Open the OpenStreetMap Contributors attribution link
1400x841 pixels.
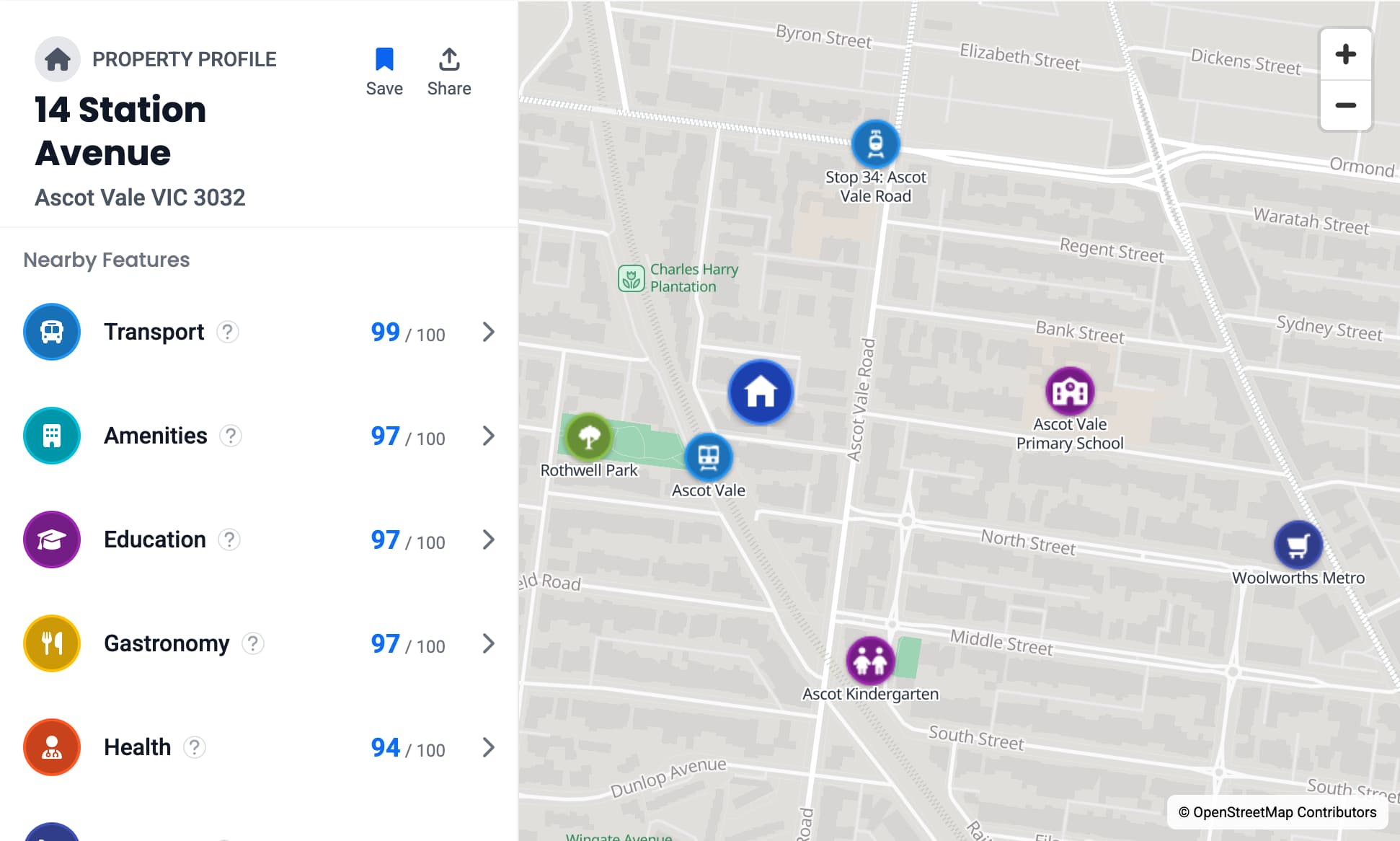point(1277,812)
